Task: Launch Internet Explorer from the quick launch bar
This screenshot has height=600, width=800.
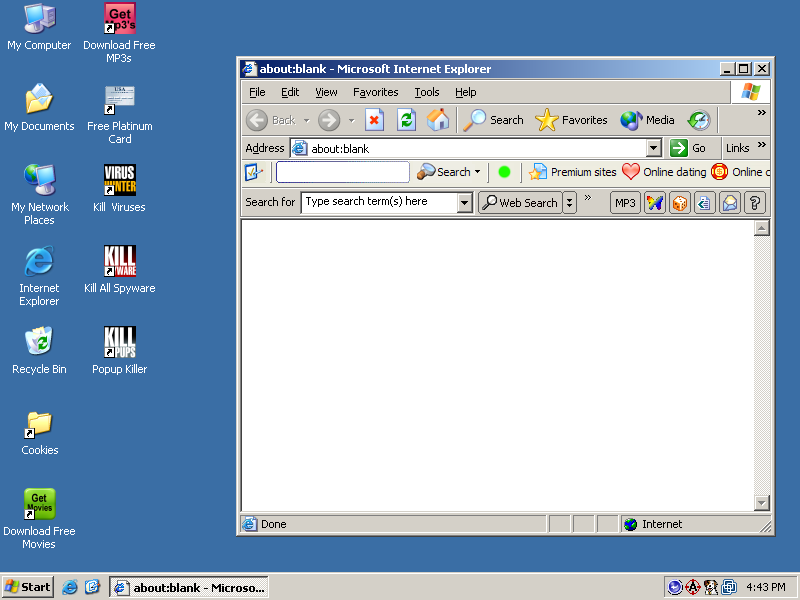Action: [x=69, y=587]
